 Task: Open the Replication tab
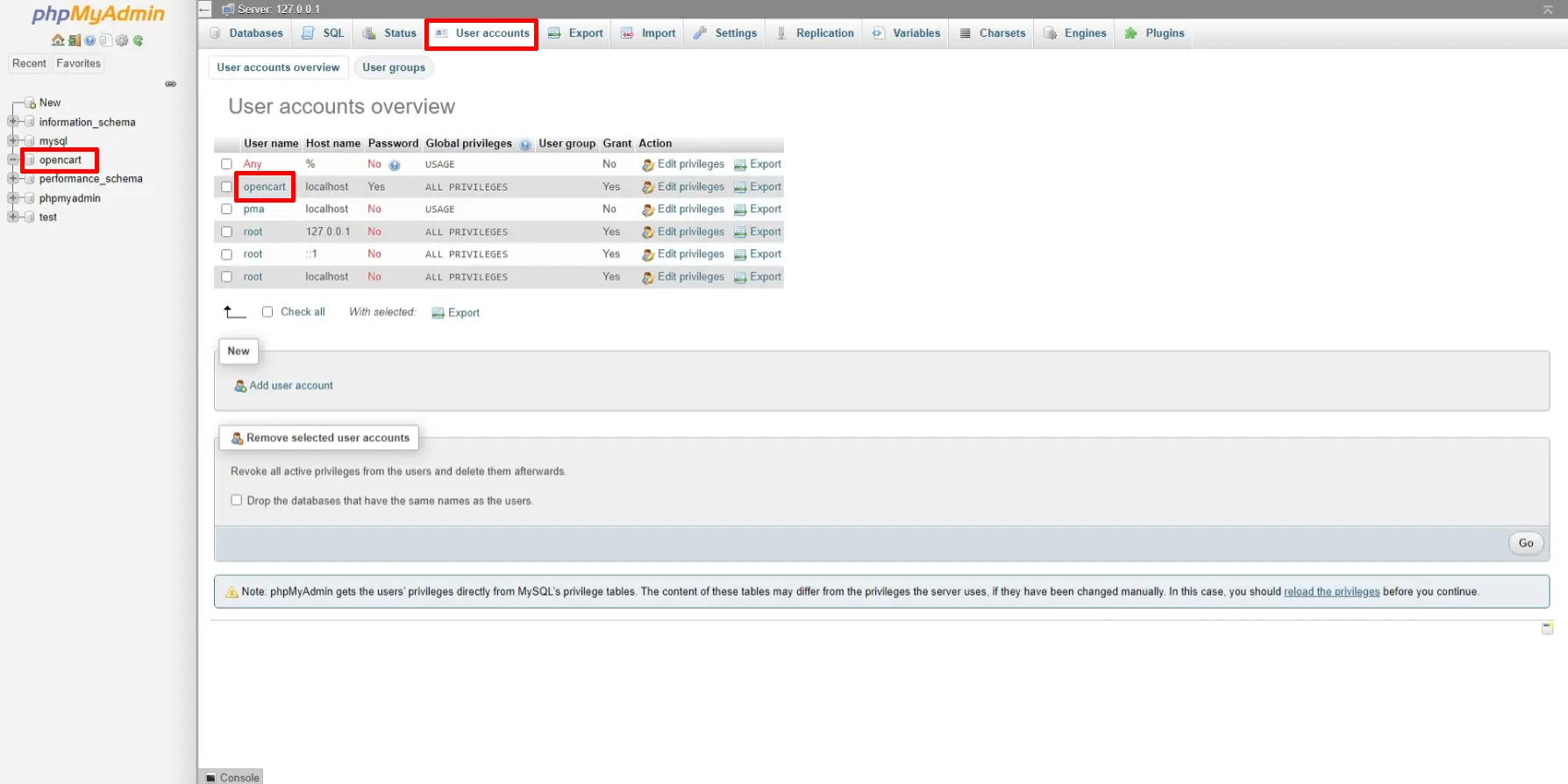(x=816, y=33)
